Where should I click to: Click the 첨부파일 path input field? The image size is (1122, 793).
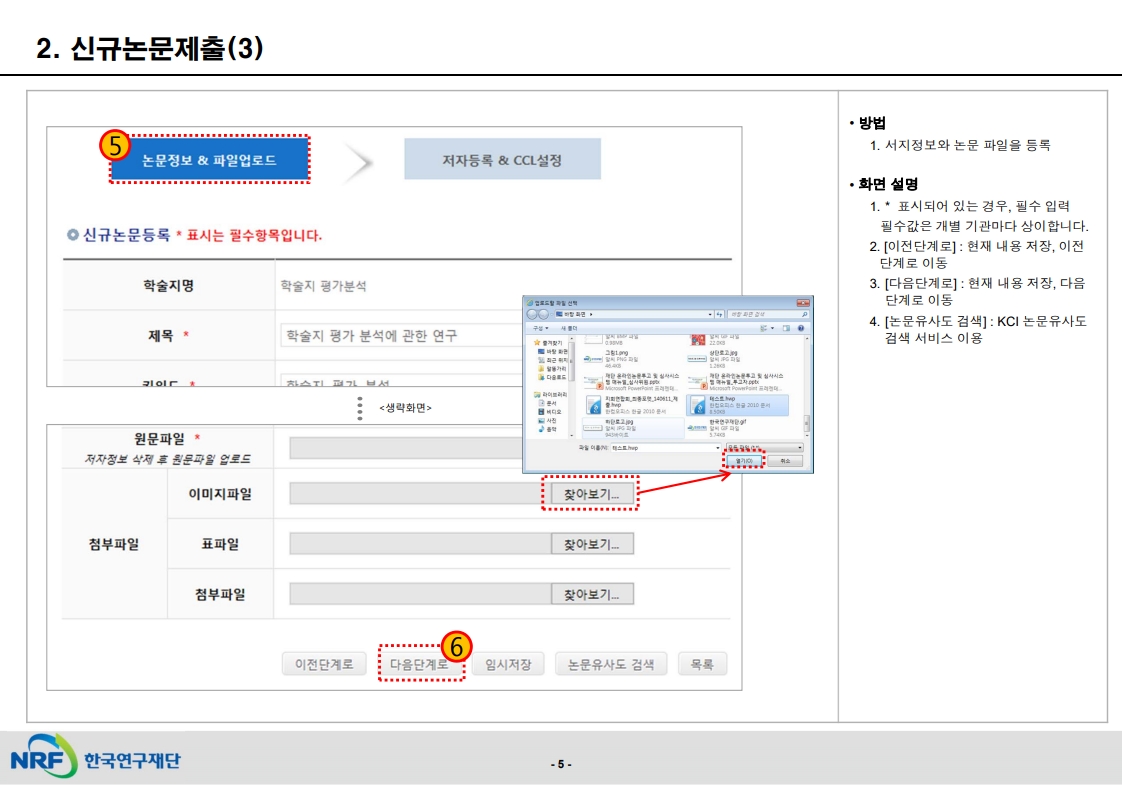pyautogui.click(x=420, y=594)
